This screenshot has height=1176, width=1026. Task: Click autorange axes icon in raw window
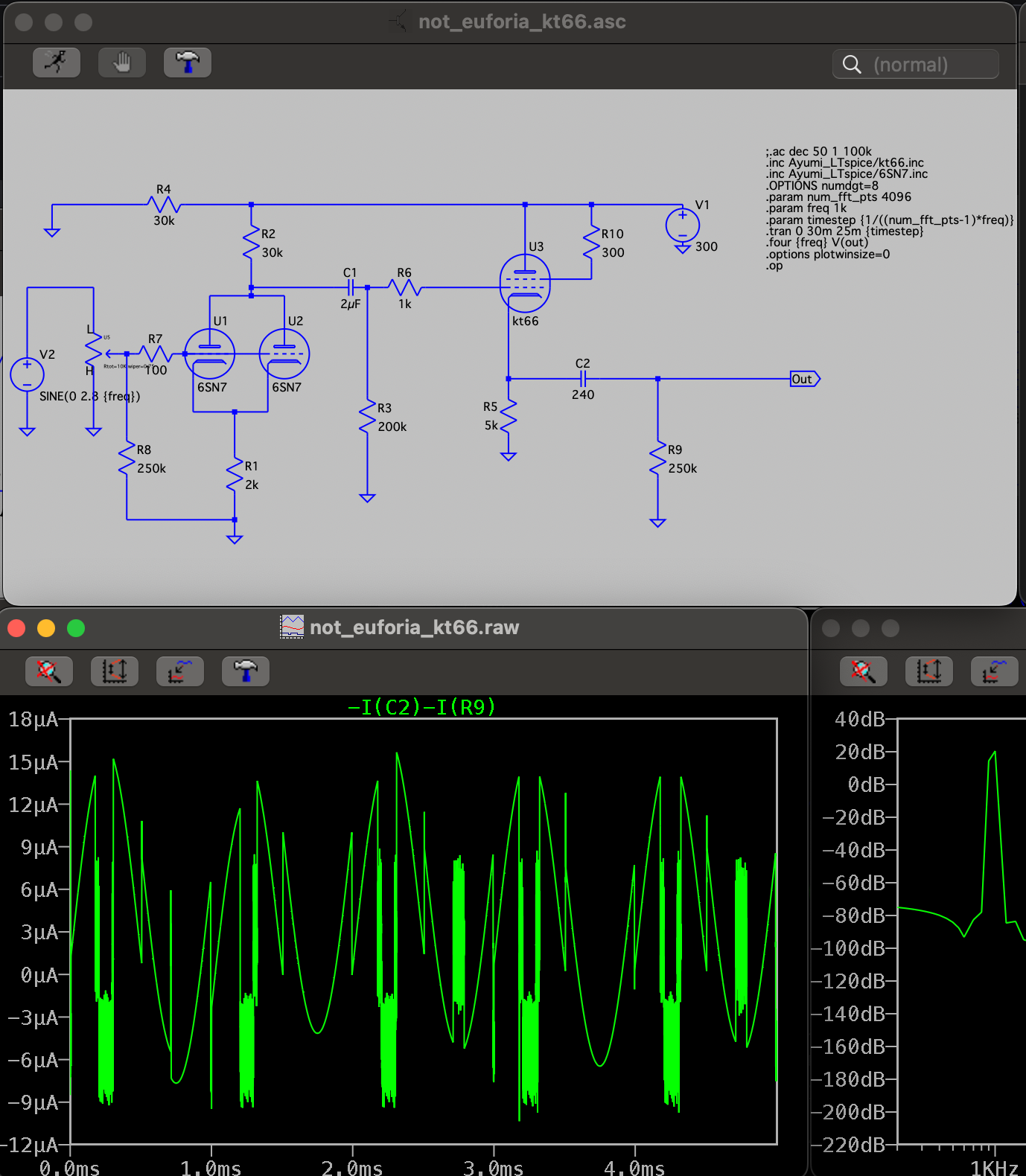[115, 671]
